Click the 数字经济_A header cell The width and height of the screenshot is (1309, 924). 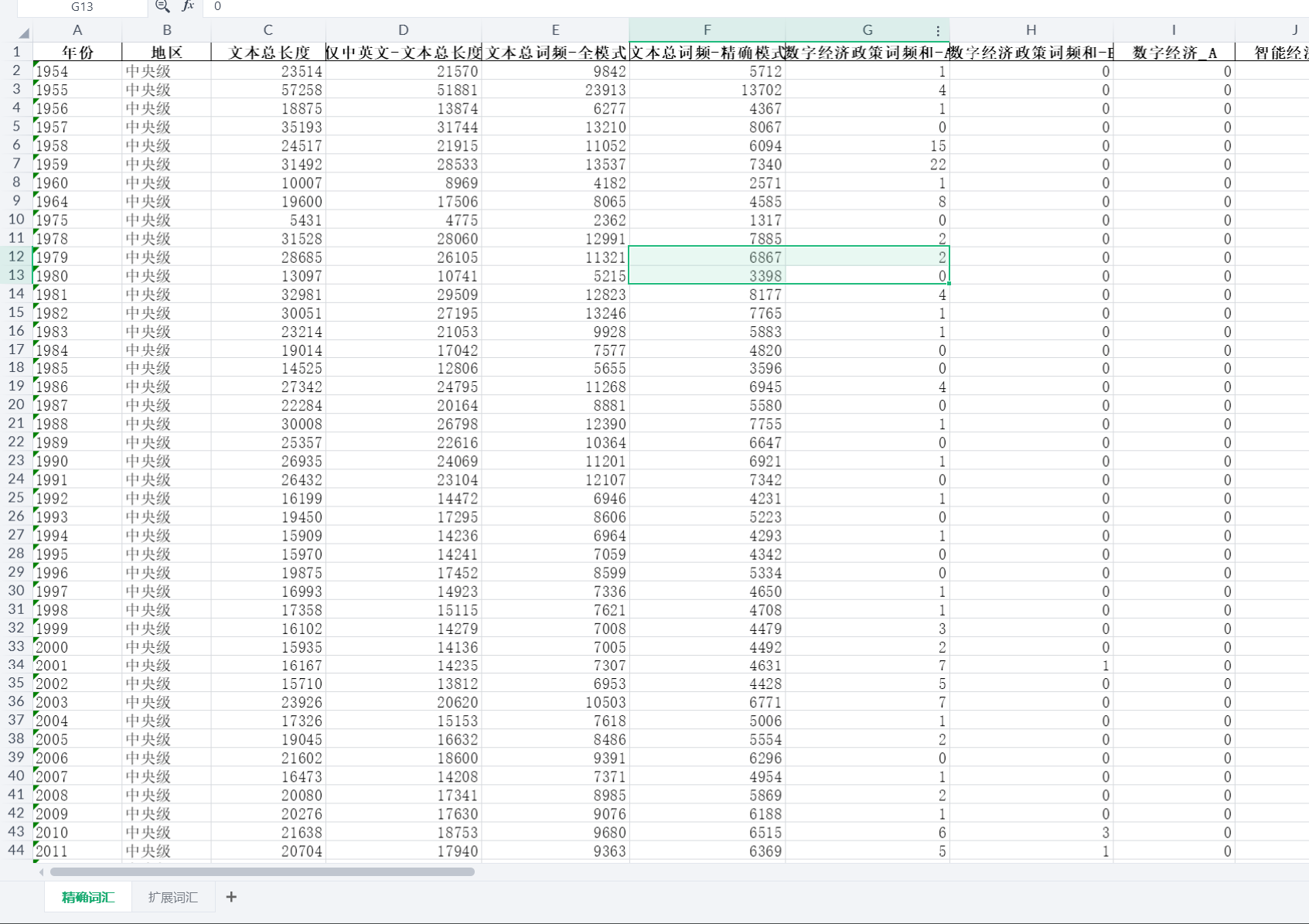coord(1174,53)
